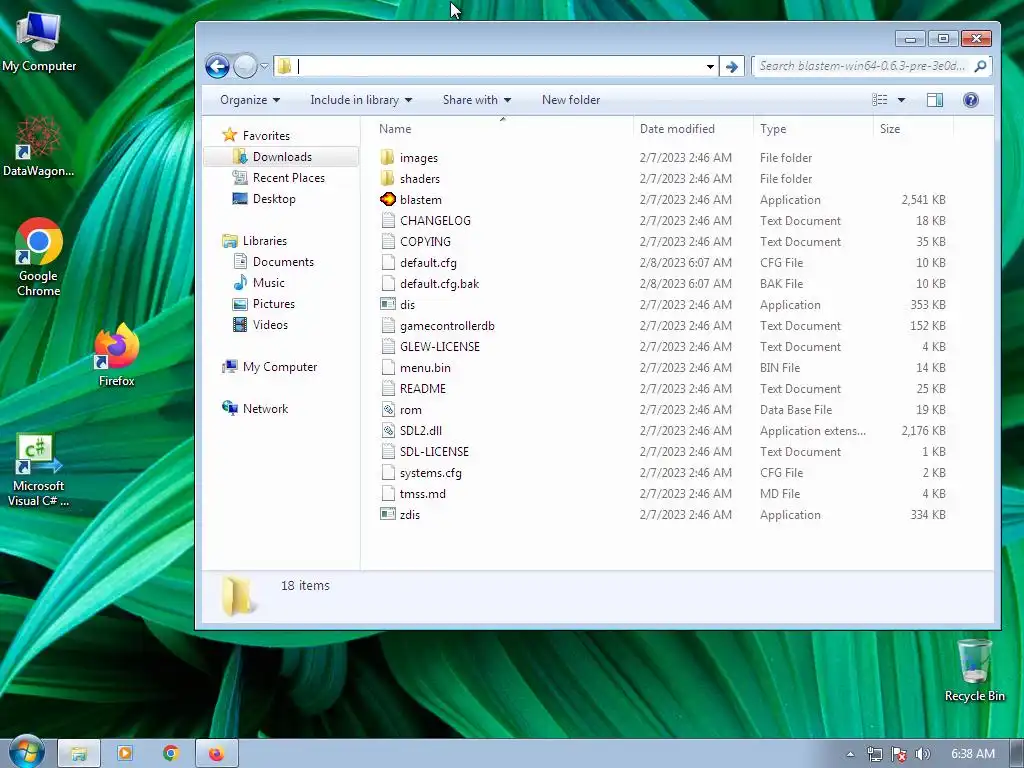
Task: Select Google Chrome desktop shortcut
Action: [39, 257]
